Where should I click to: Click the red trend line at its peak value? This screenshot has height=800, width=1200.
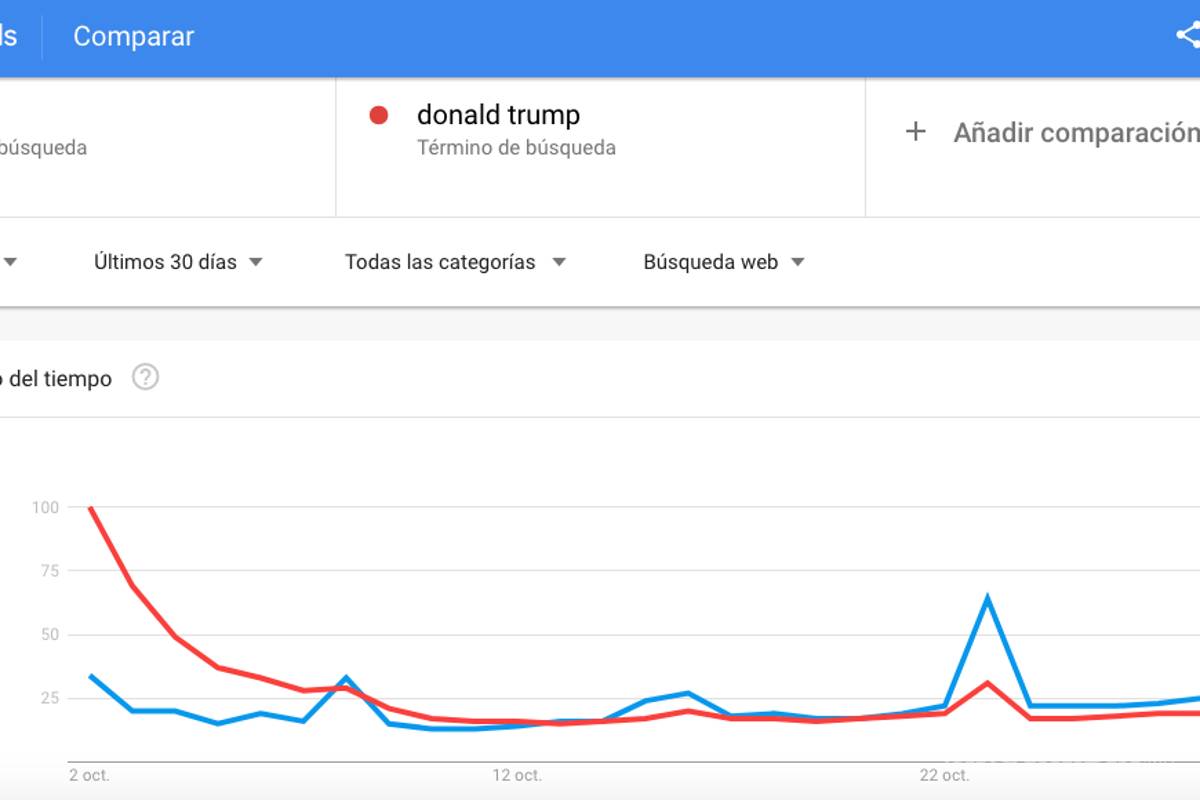click(x=90, y=508)
